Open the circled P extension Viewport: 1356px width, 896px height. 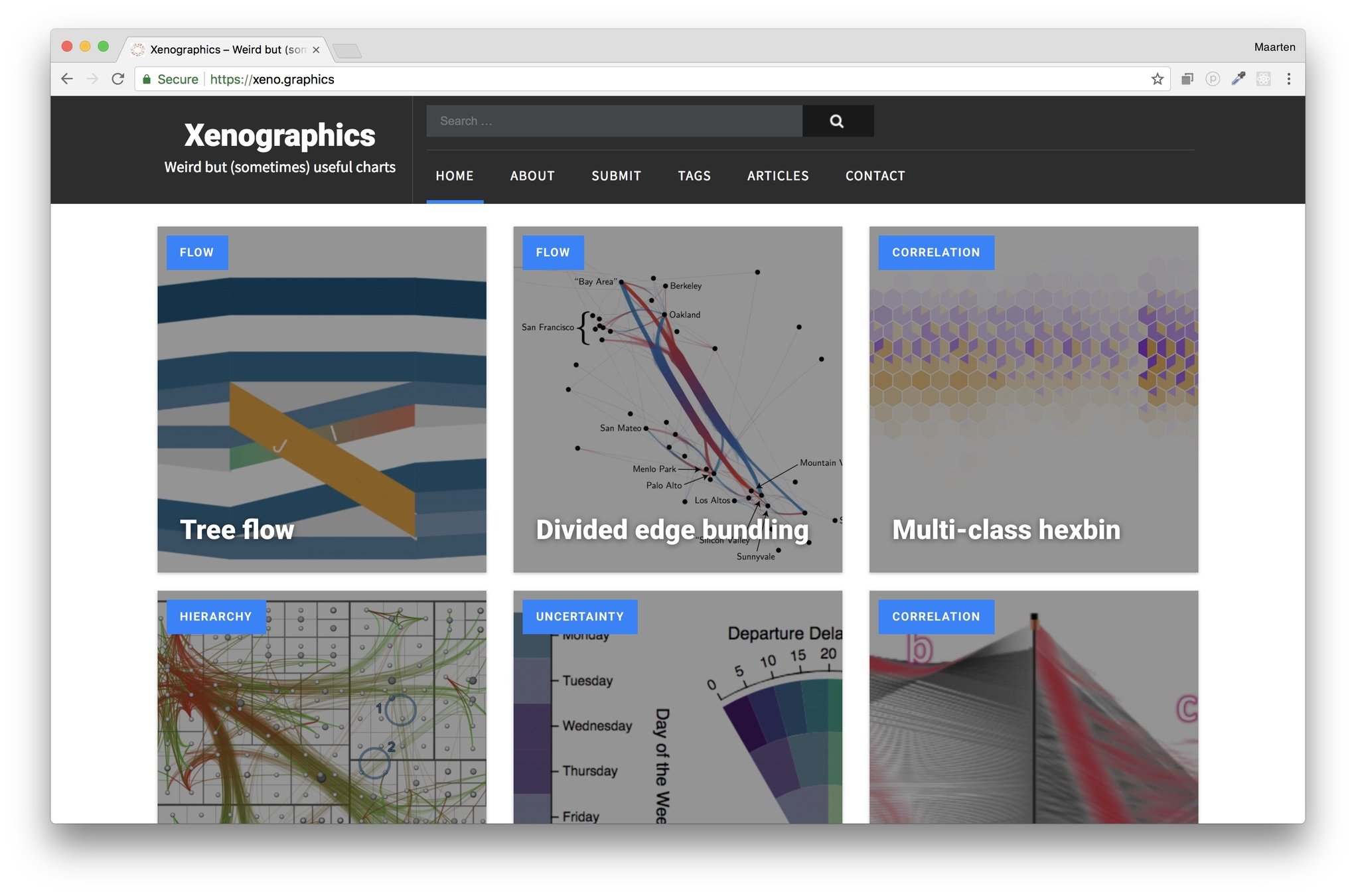(x=1212, y=79)
